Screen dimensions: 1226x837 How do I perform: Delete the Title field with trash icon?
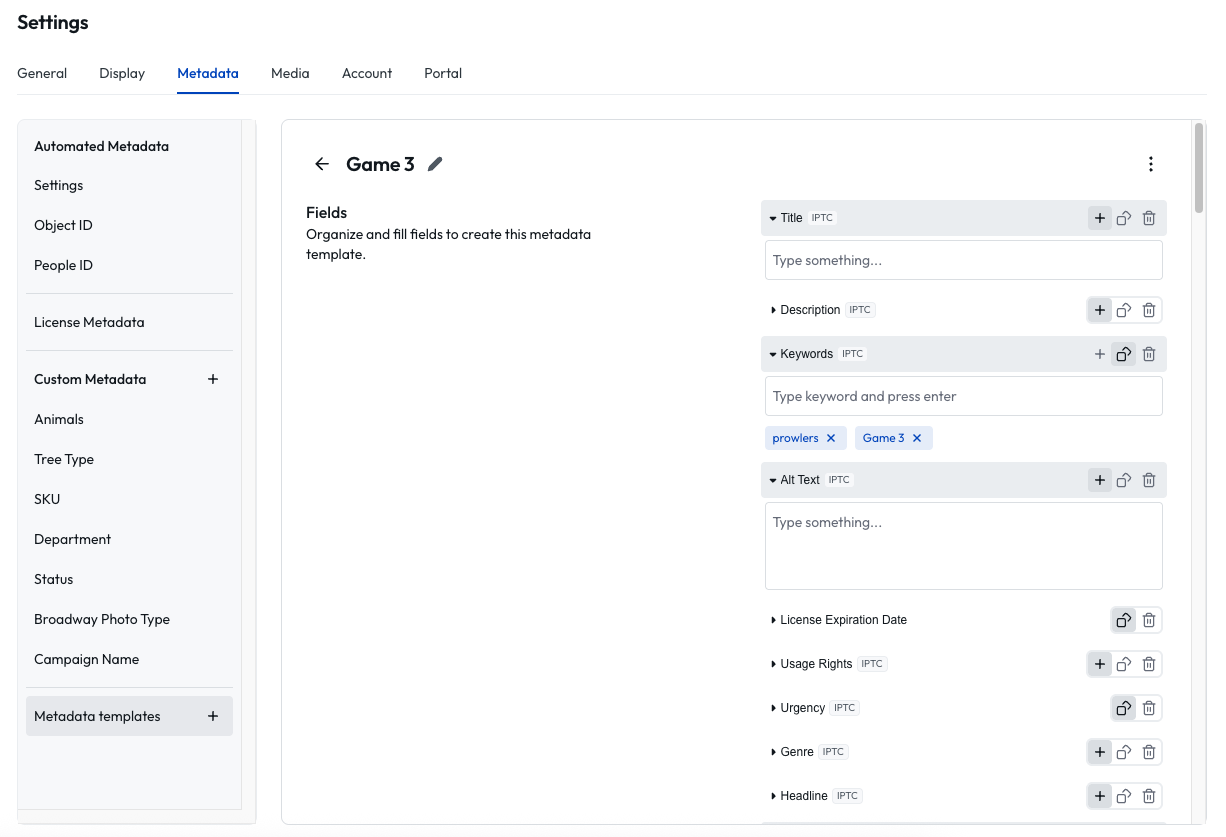tap(1149, 218)
